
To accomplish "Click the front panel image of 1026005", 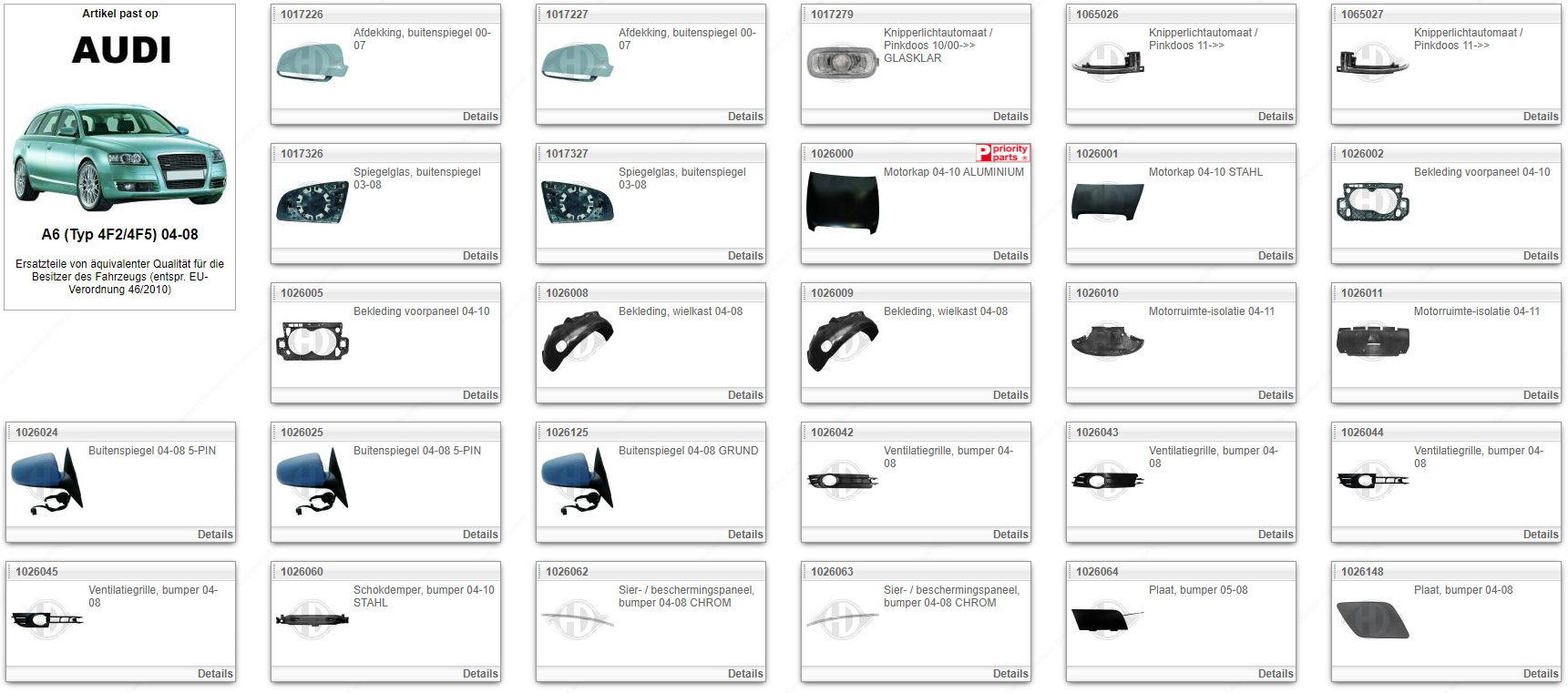I will pos(313,341).
